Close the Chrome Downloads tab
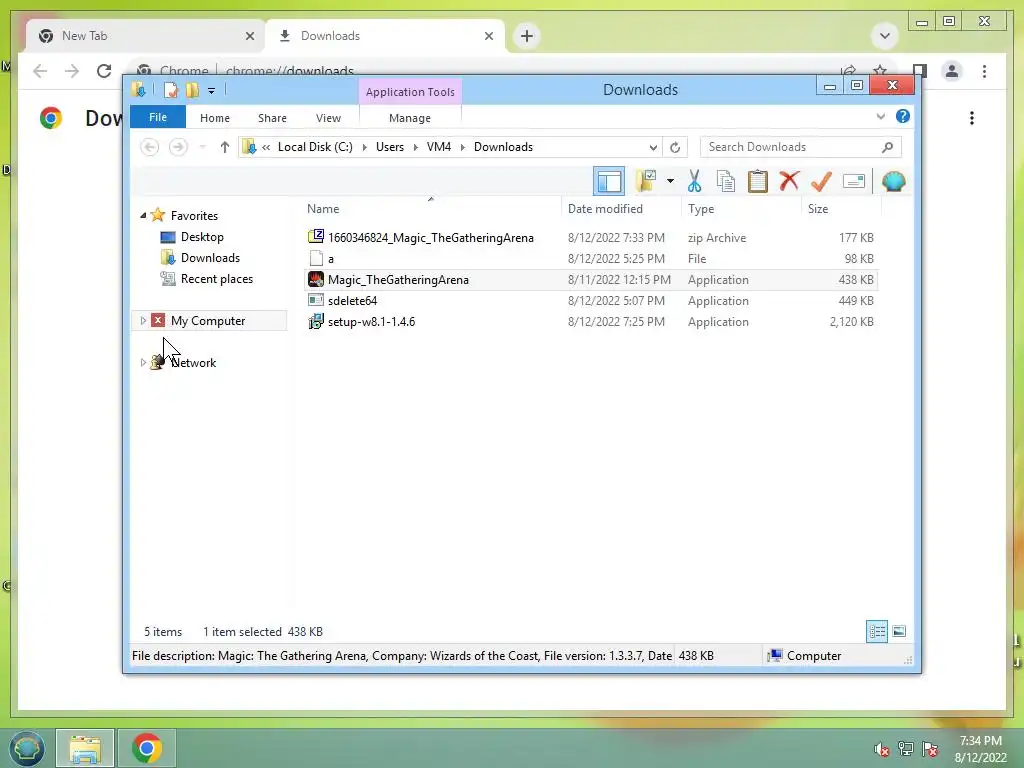The width and height of the screenshot is (1024, 768). 488,36
